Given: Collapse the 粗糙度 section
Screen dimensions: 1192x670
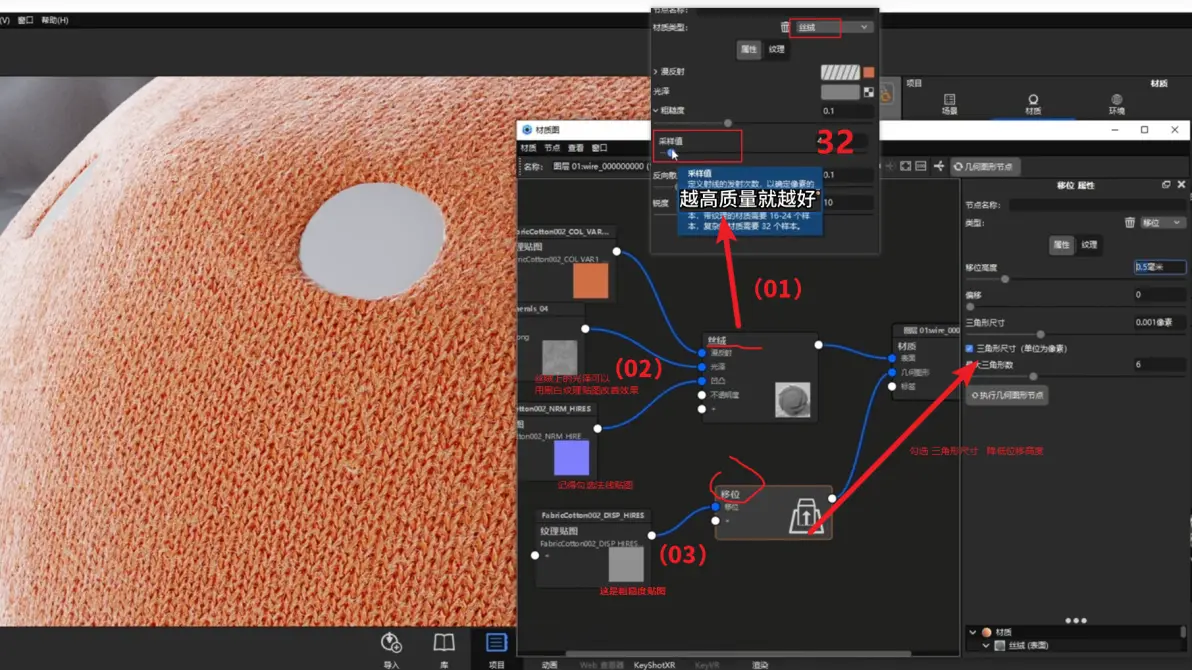Looking at the screenshot, I should coord(655,110).
